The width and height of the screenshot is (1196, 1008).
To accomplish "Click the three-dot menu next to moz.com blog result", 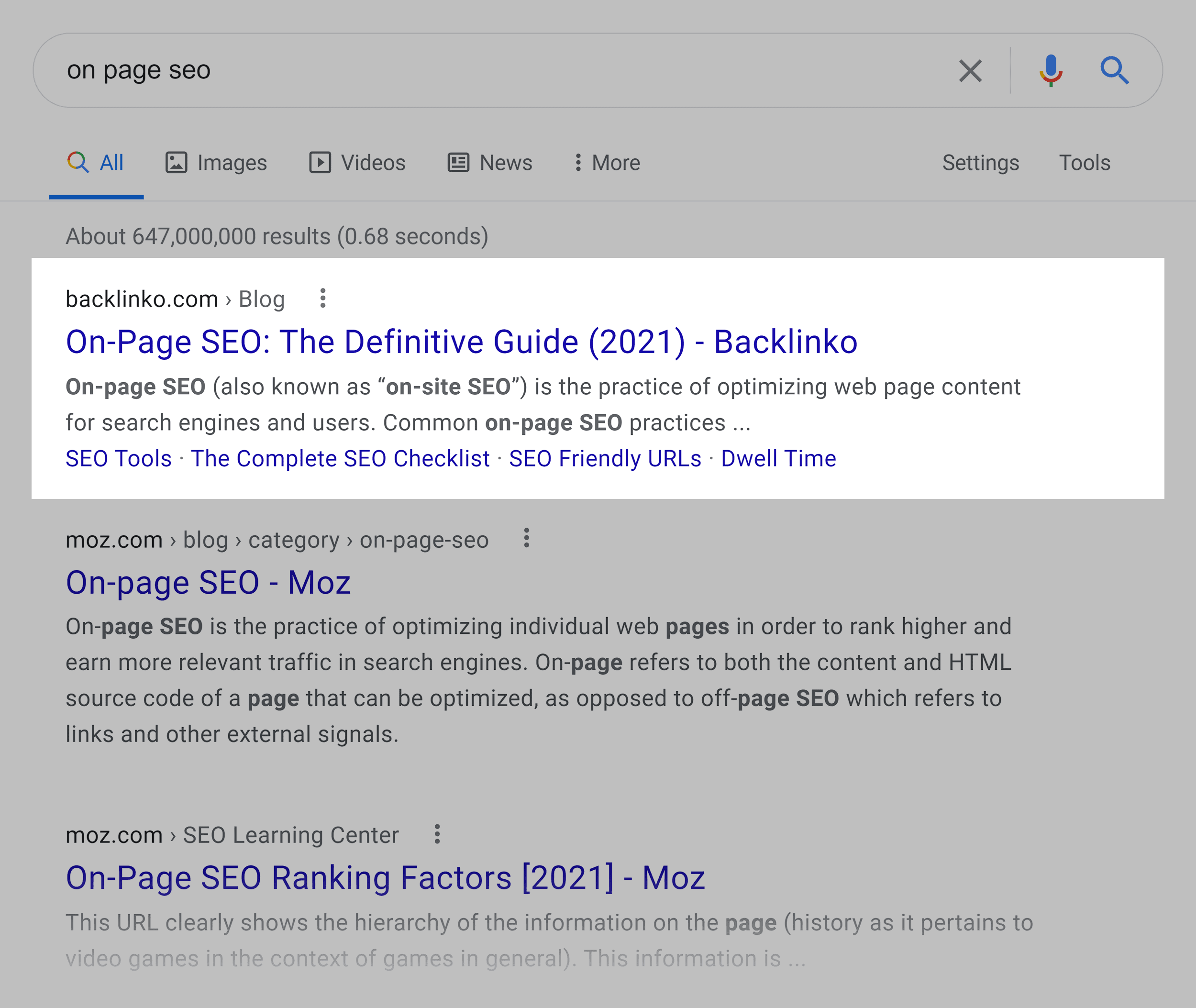I will (528, 539).
